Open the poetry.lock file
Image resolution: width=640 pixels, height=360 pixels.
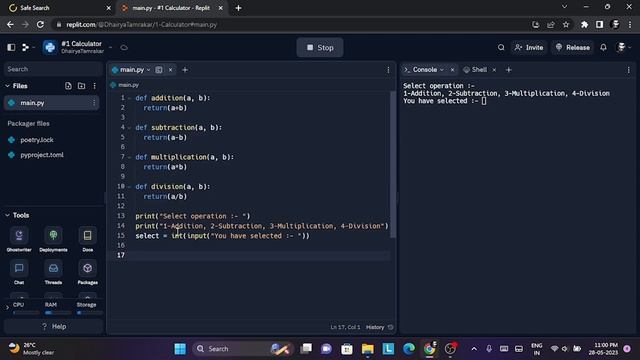(37, 140)
